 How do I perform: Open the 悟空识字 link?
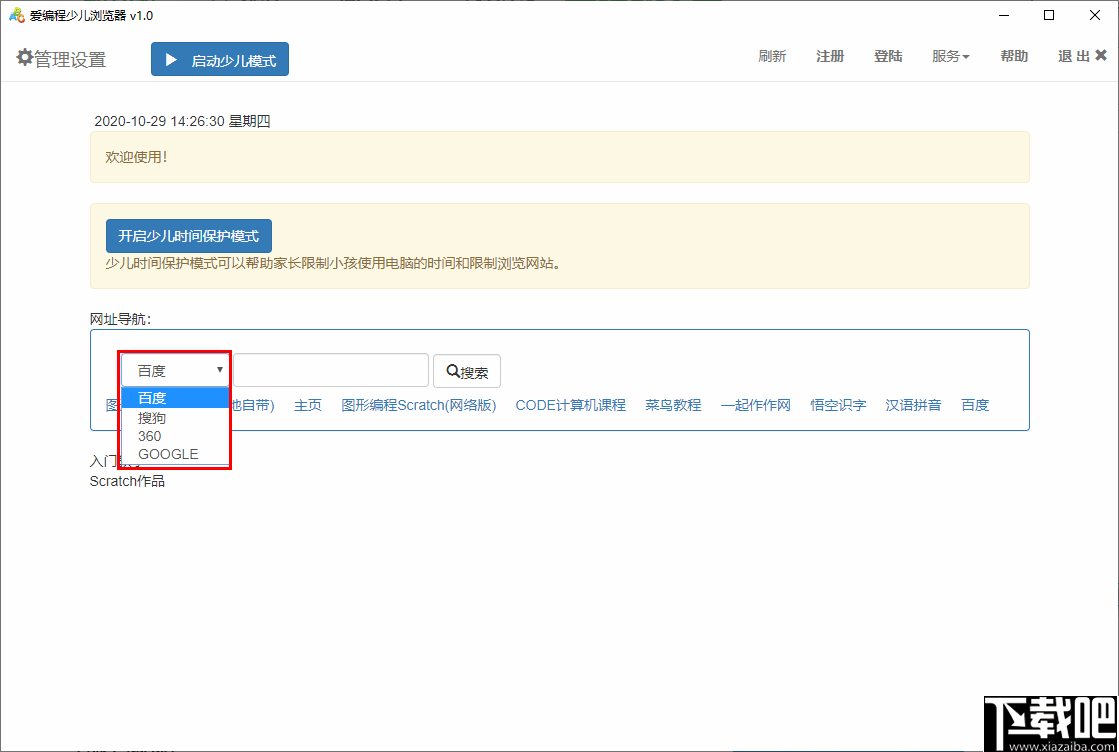(839, 405)
